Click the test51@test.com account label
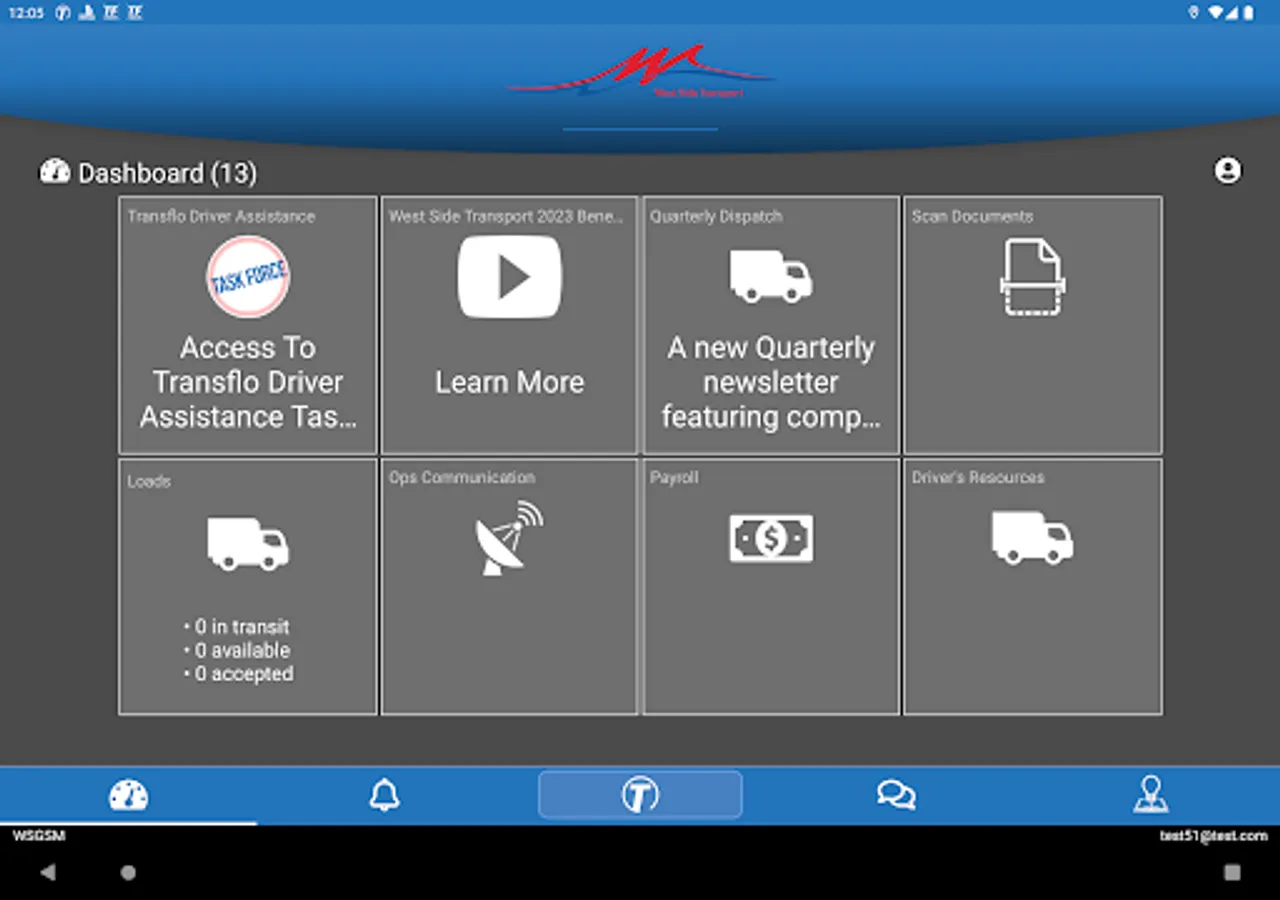Viewport: 1280px width, 900px height. [x=1214, y=836]
